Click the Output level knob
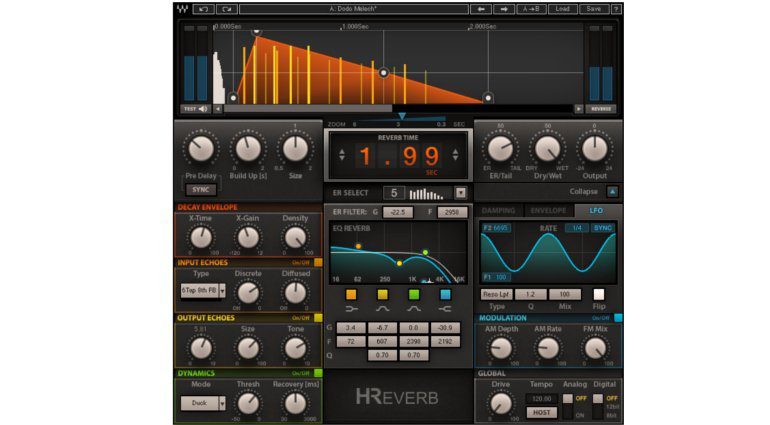Viewport: 770px width, 425px height. tap(595, 148)
